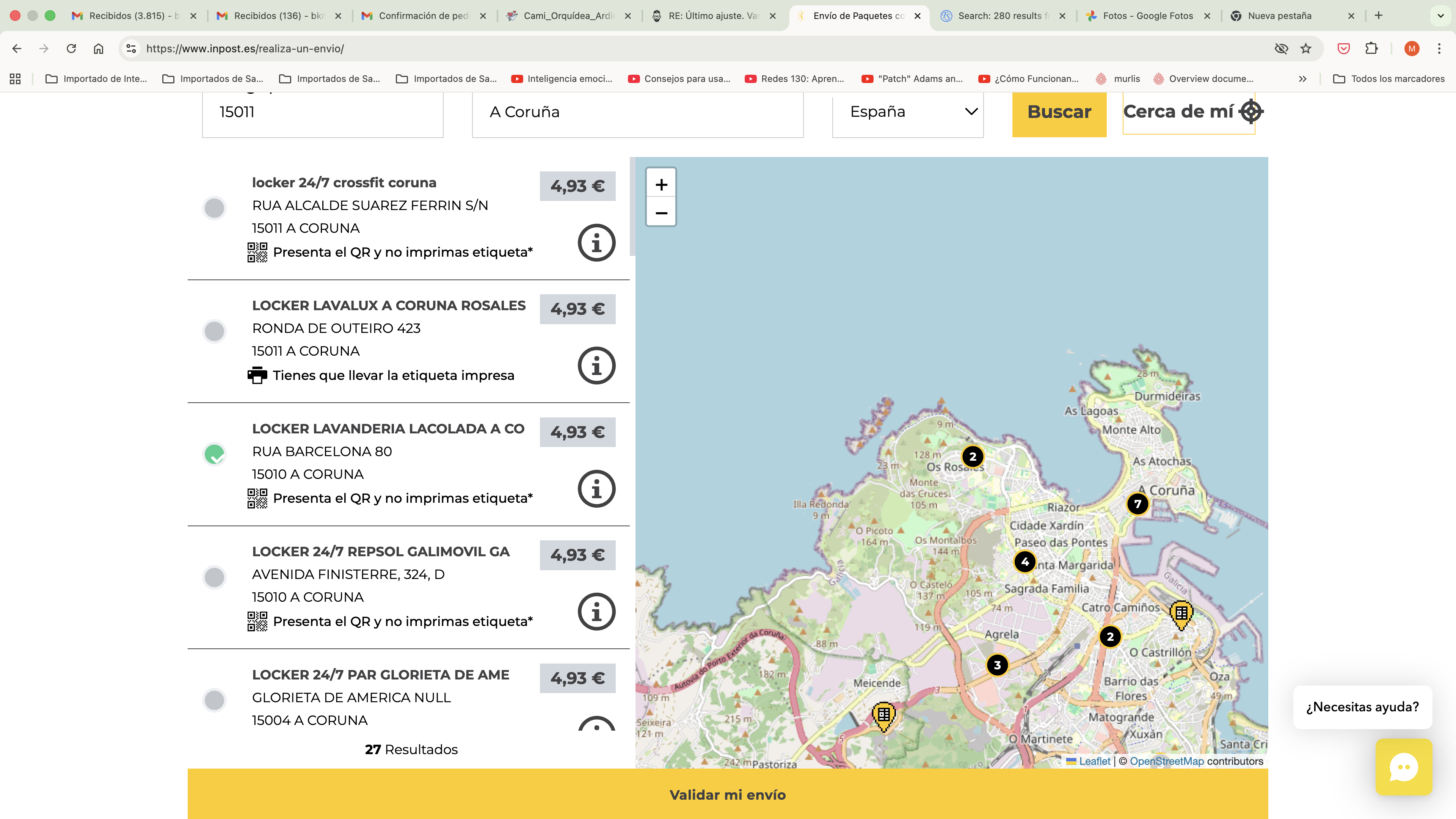Select the crossfit coruna locker radio button

click(214, 208)
